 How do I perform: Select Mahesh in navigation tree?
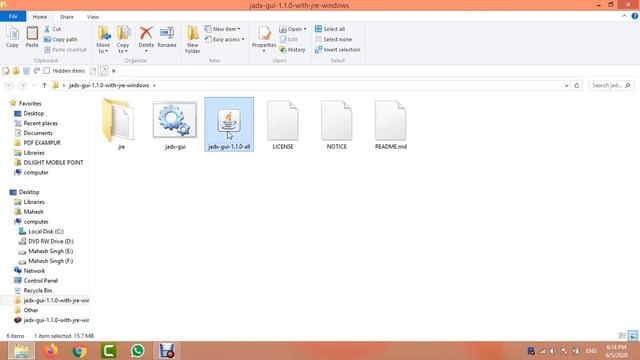click(x=33, y=211)
